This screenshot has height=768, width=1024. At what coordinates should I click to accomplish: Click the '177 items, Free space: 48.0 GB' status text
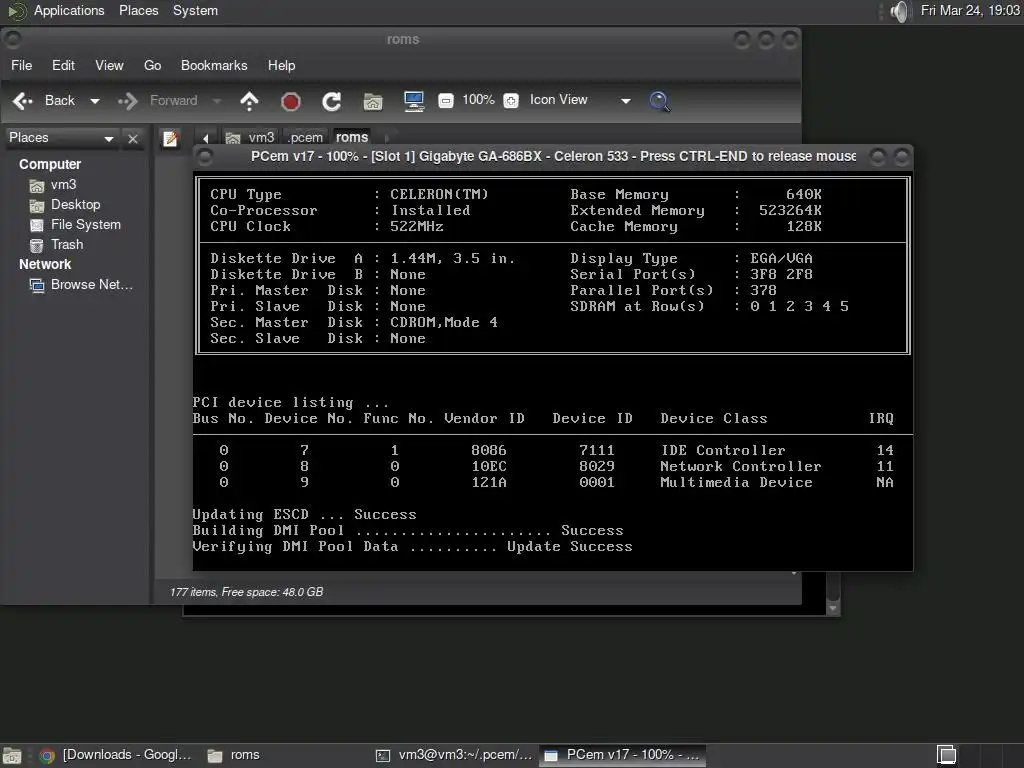click(246, 592)
